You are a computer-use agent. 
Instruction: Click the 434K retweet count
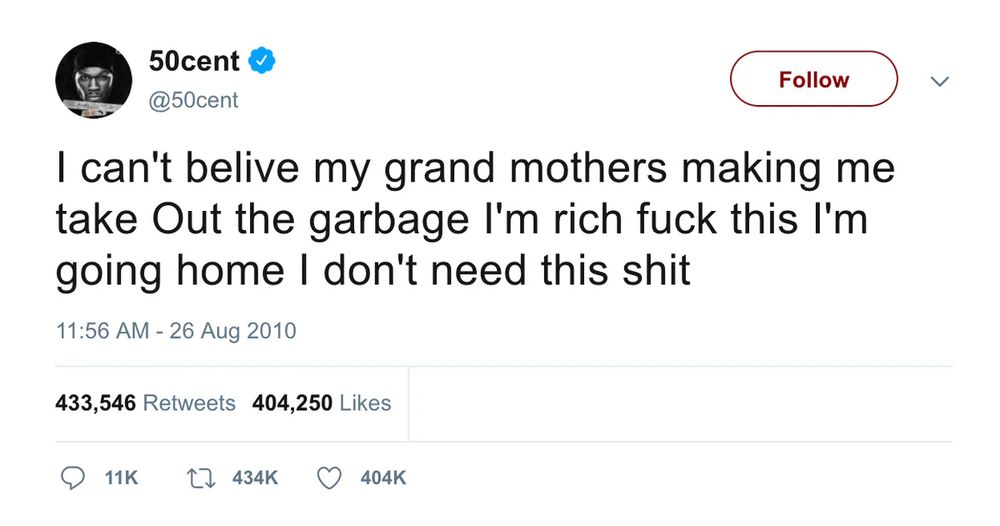coord(254,479)
